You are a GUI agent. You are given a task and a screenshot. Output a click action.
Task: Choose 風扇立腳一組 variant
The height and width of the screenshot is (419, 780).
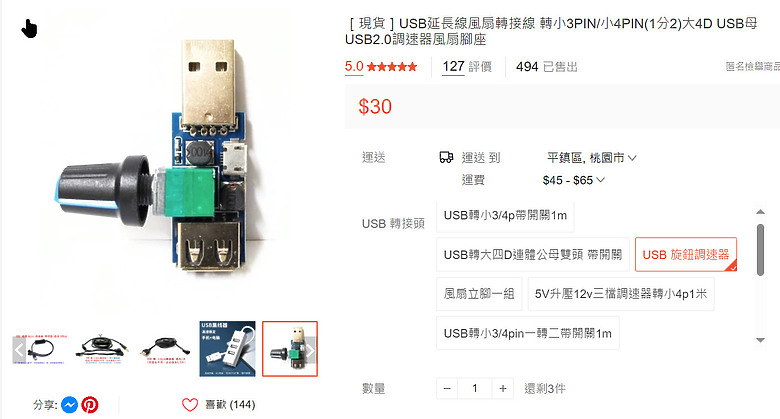pos(479,294)
